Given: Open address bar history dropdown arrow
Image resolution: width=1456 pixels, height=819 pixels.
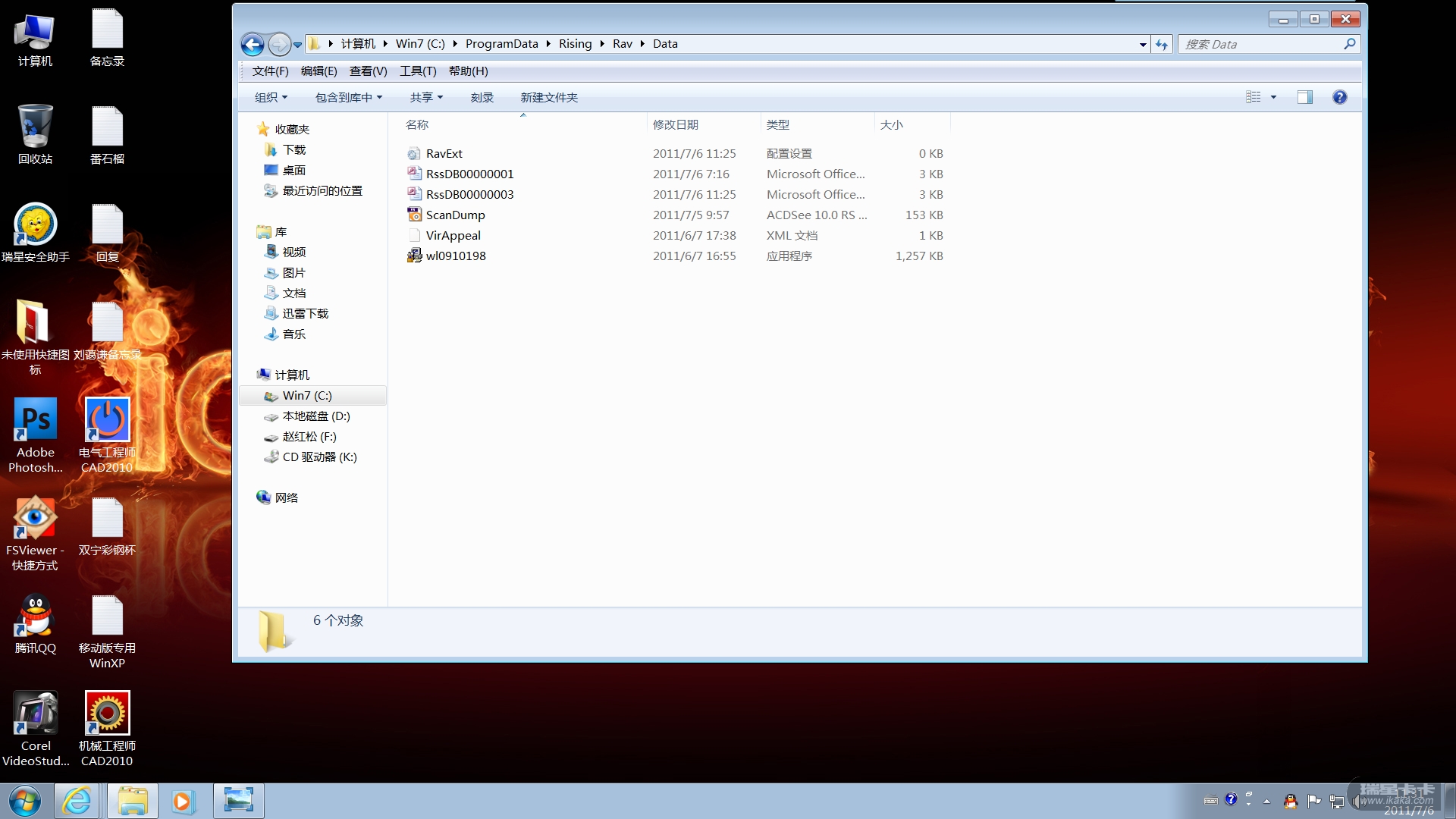Looking at the screenshot, I should 1143,45.
